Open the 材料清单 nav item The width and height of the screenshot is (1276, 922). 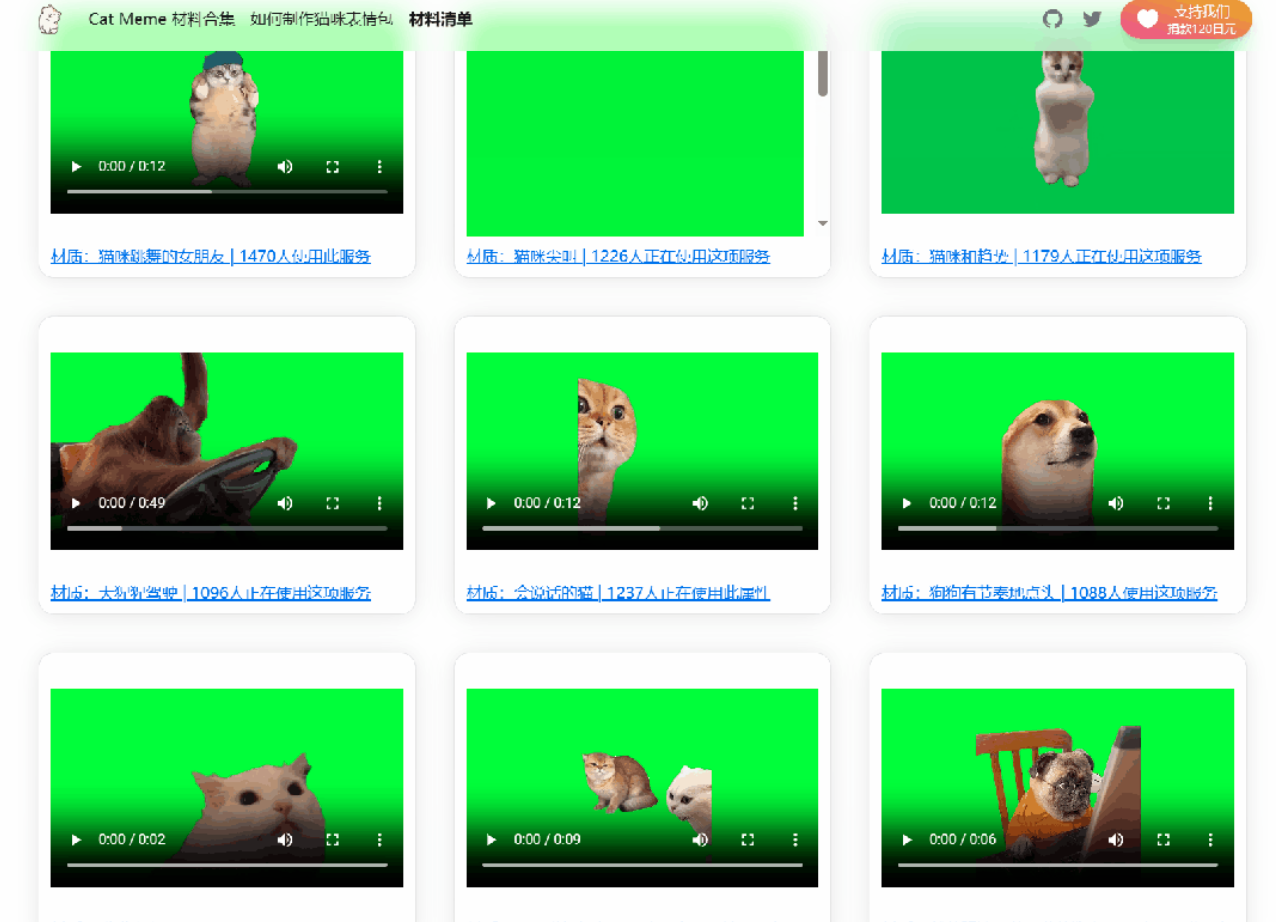pos(441,19)
